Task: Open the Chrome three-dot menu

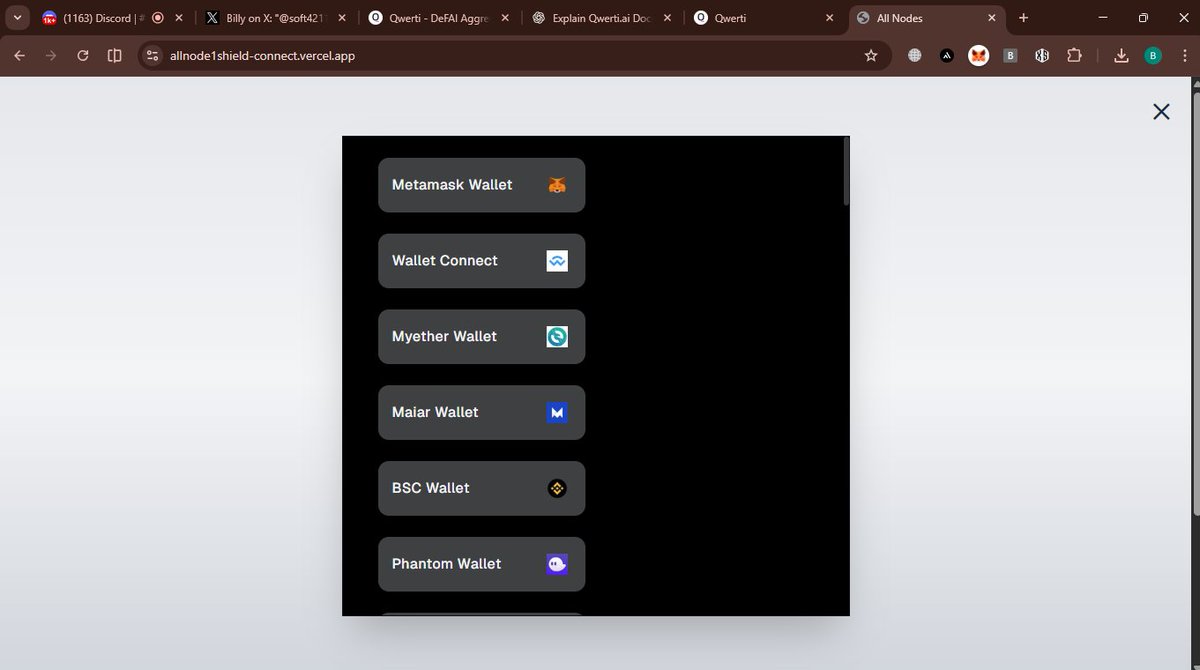Action: [x=1184, y=56]
